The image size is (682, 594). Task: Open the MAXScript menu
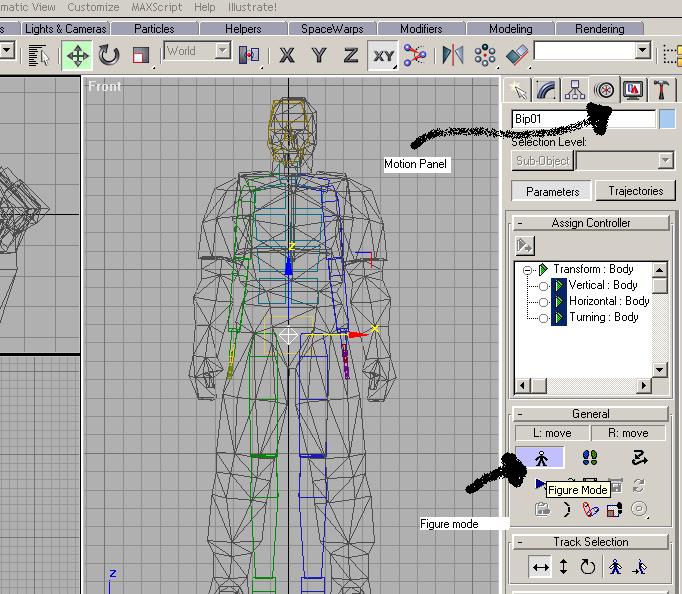[x=155, y=7]
